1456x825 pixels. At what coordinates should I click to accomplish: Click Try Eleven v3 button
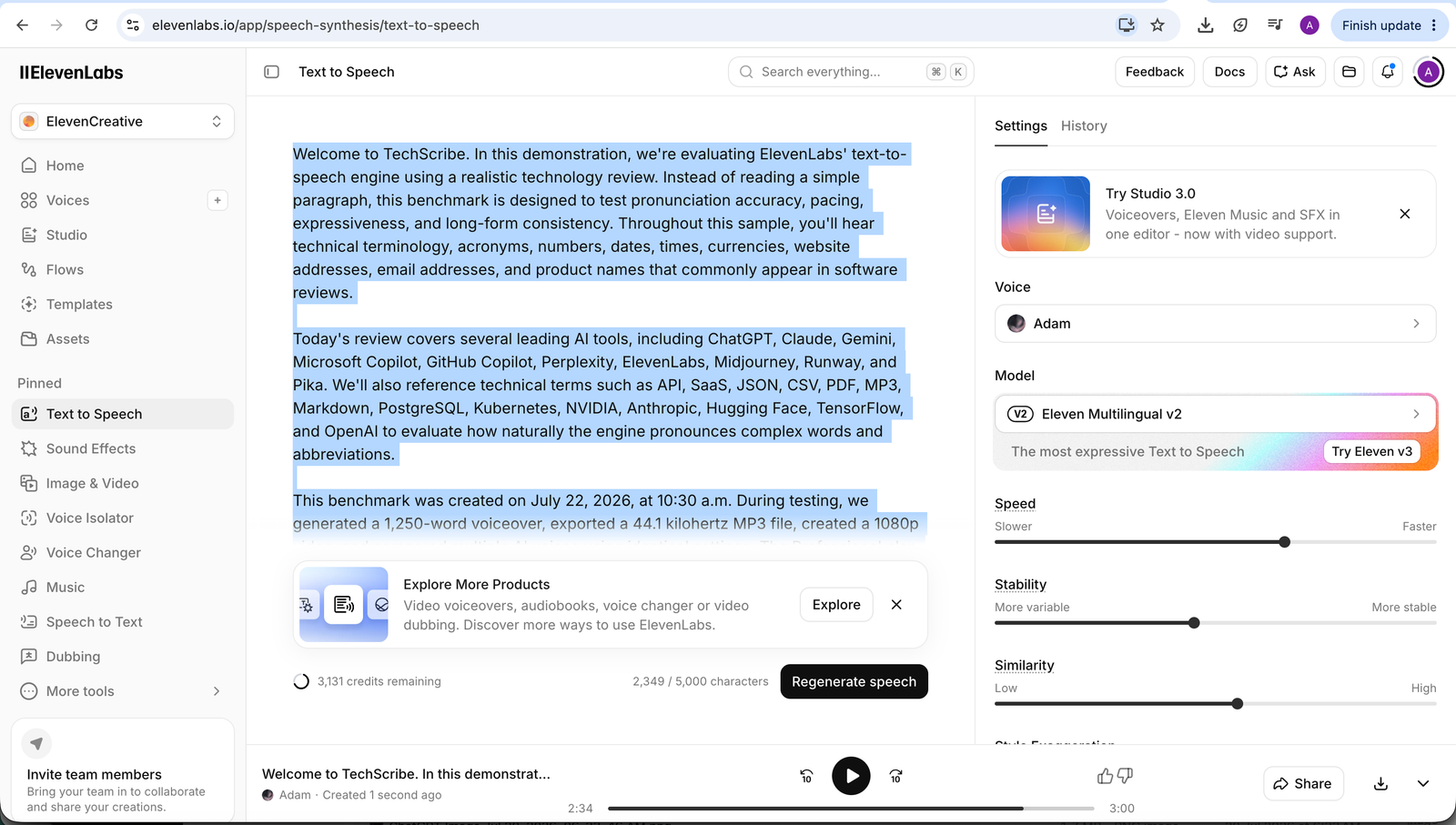(x=1371, y=451)
